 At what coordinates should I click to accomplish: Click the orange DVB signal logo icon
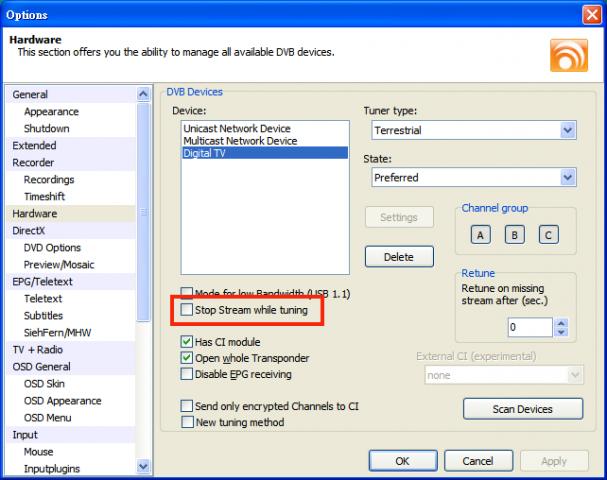point(568,53)
